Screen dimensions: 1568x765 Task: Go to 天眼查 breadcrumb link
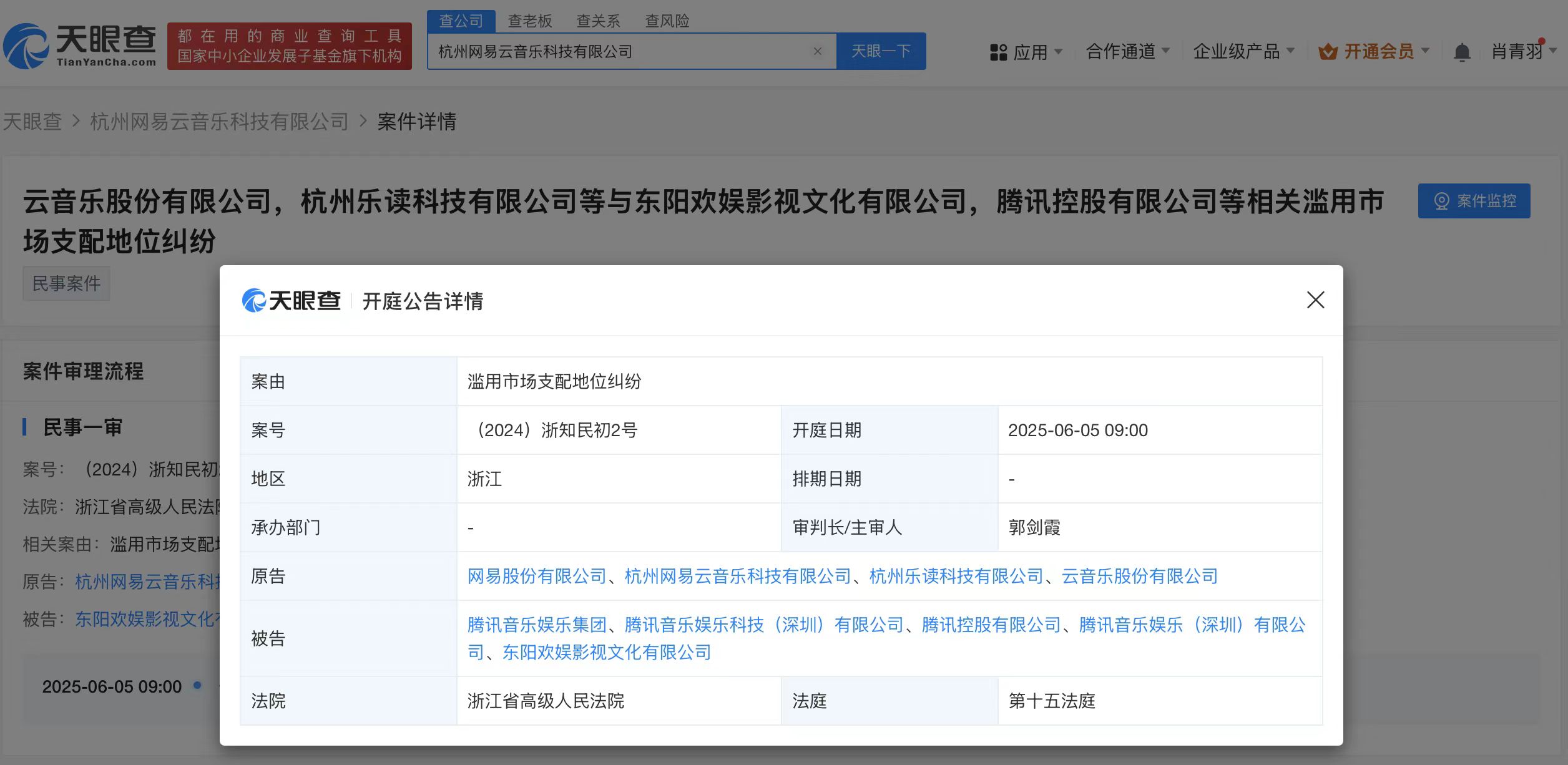coord(32,121)
